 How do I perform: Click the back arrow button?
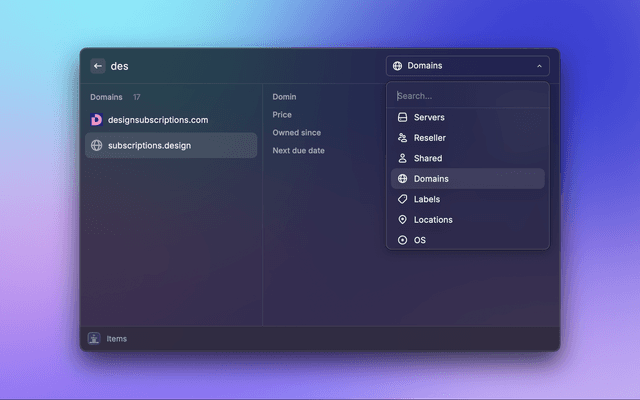[x=98, y=66]
